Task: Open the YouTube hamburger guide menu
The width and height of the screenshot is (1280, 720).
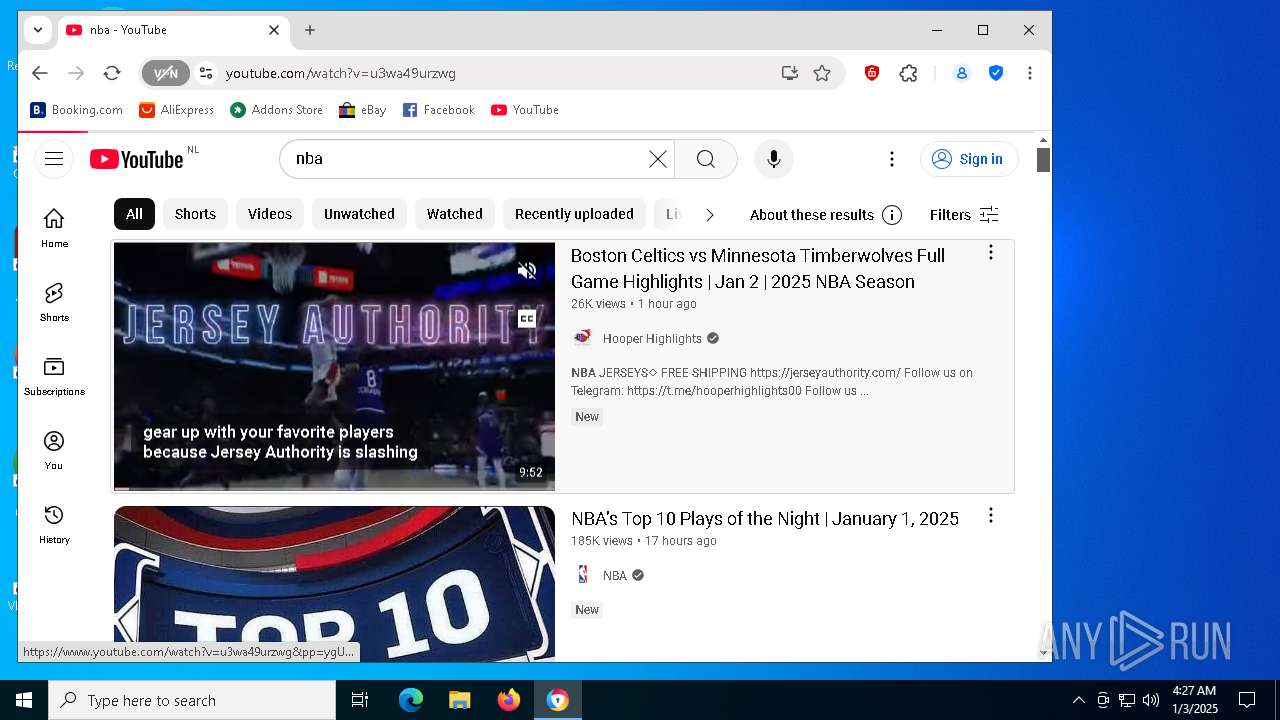Action: pos(54,159)
